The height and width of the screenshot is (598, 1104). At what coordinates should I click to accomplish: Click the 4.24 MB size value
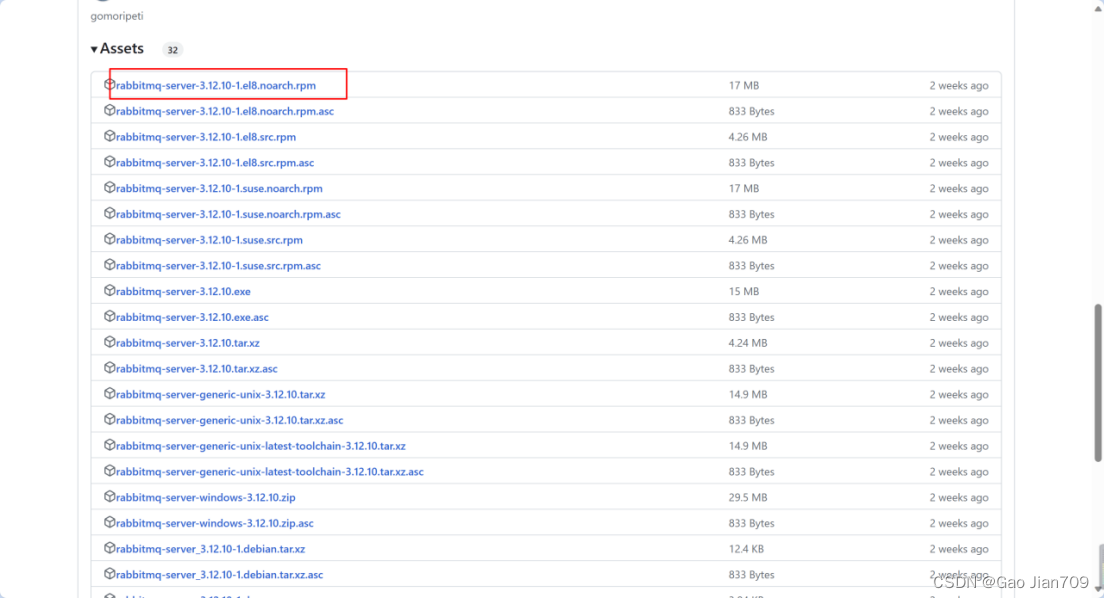click(748, 343)
